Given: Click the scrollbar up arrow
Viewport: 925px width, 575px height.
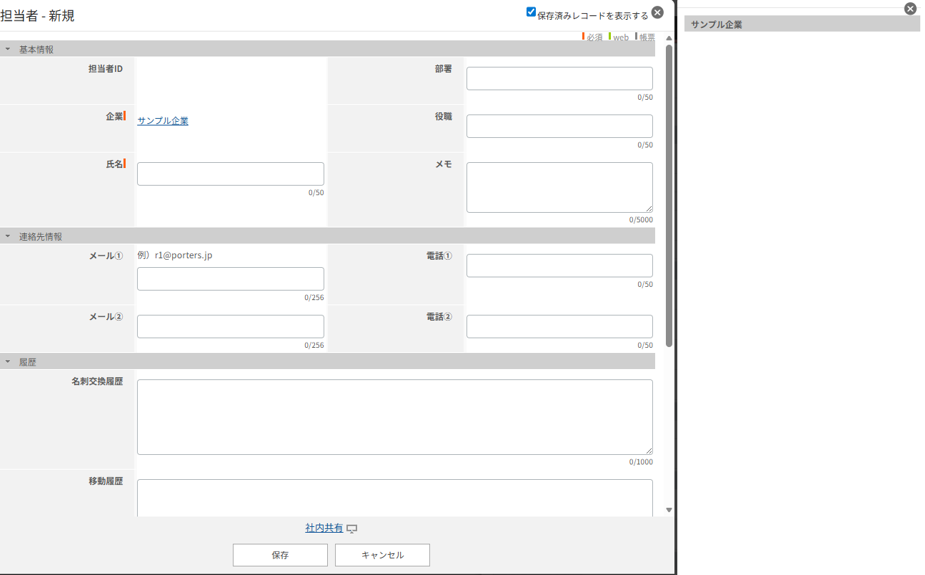Looking at the screenshot, I should click(x=669, y=38).
